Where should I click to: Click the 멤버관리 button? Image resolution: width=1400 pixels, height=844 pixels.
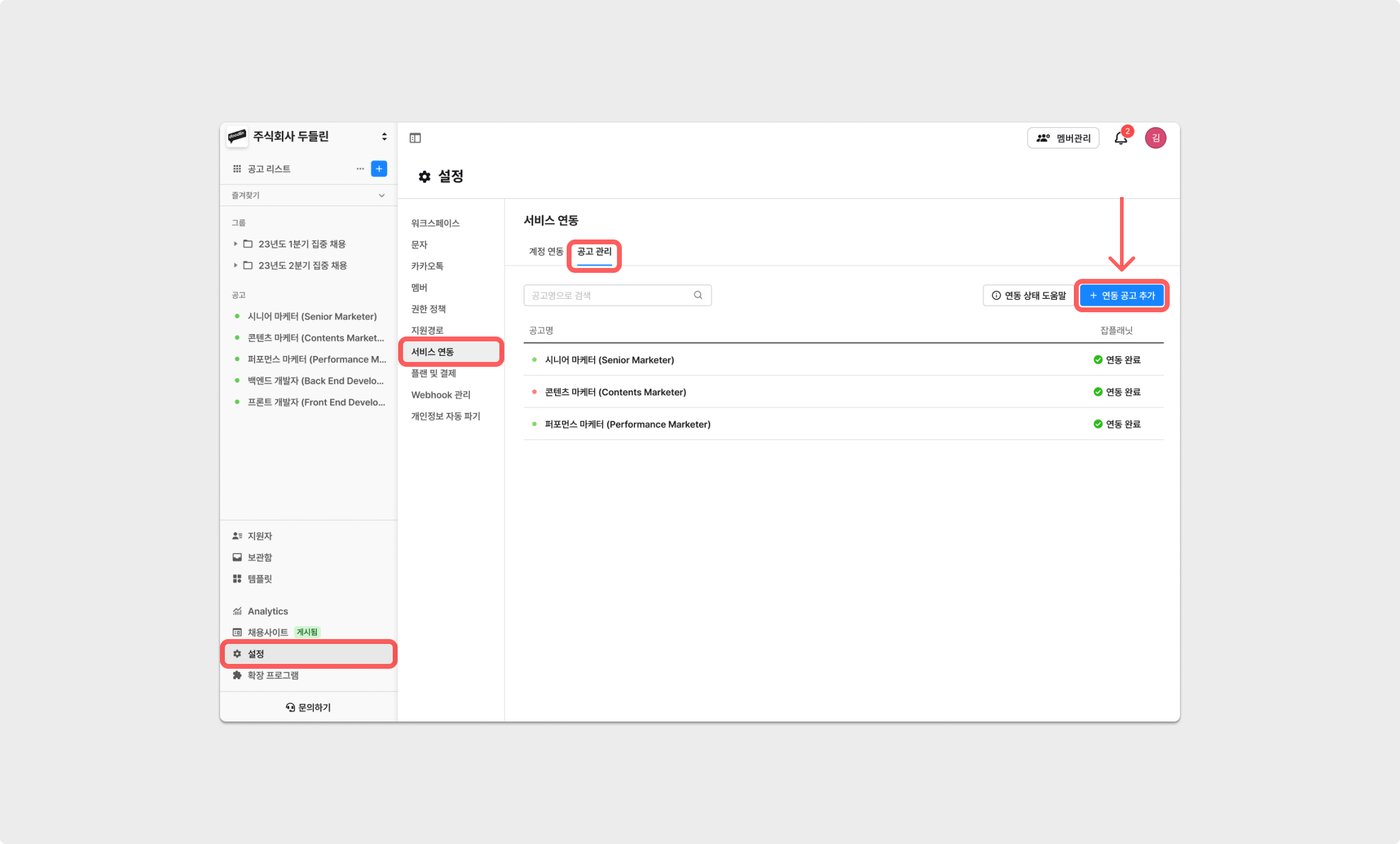tap(1063, 138)
